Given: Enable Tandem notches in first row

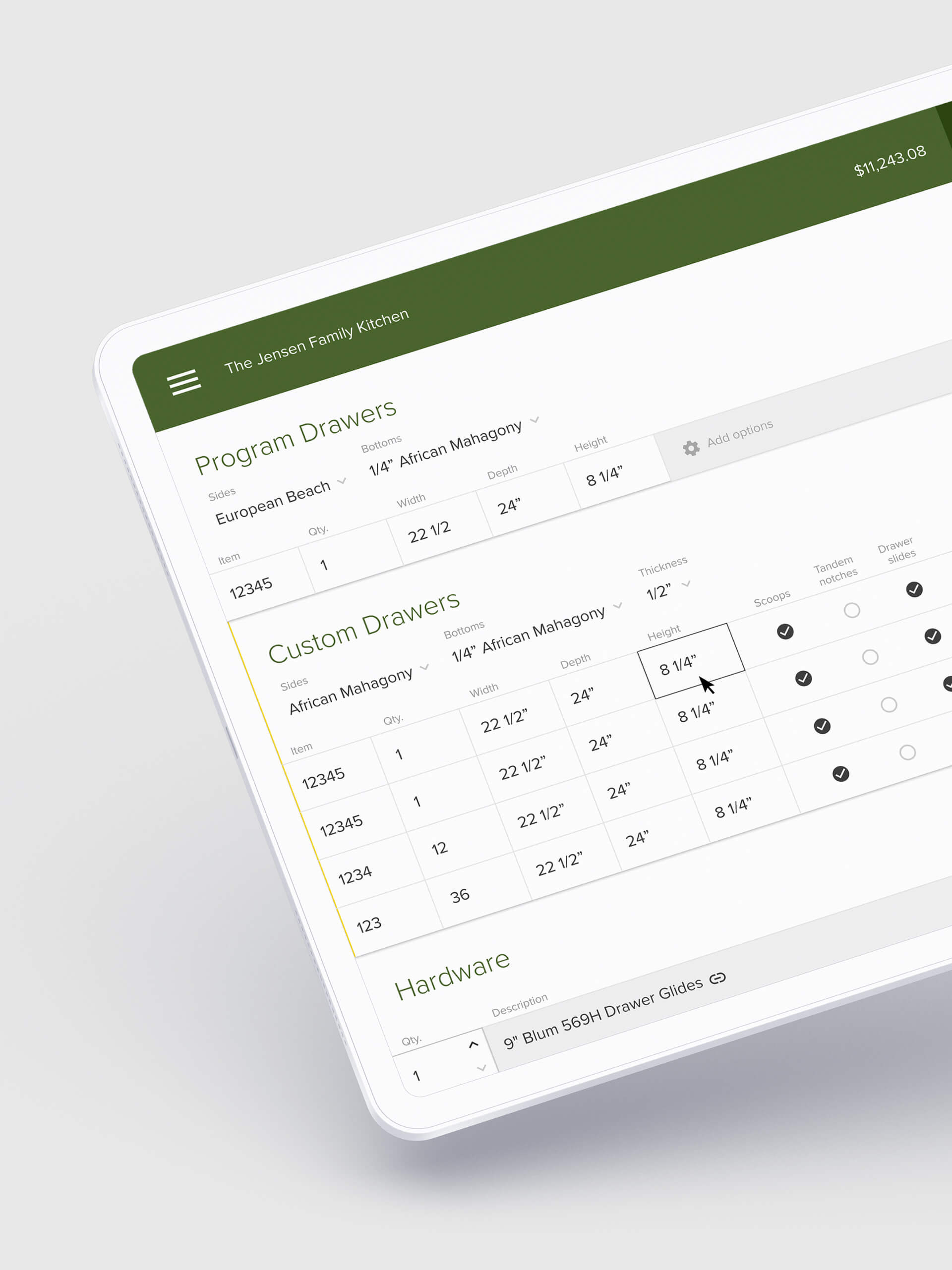Looking at the screenshot, I should [851, 610].
